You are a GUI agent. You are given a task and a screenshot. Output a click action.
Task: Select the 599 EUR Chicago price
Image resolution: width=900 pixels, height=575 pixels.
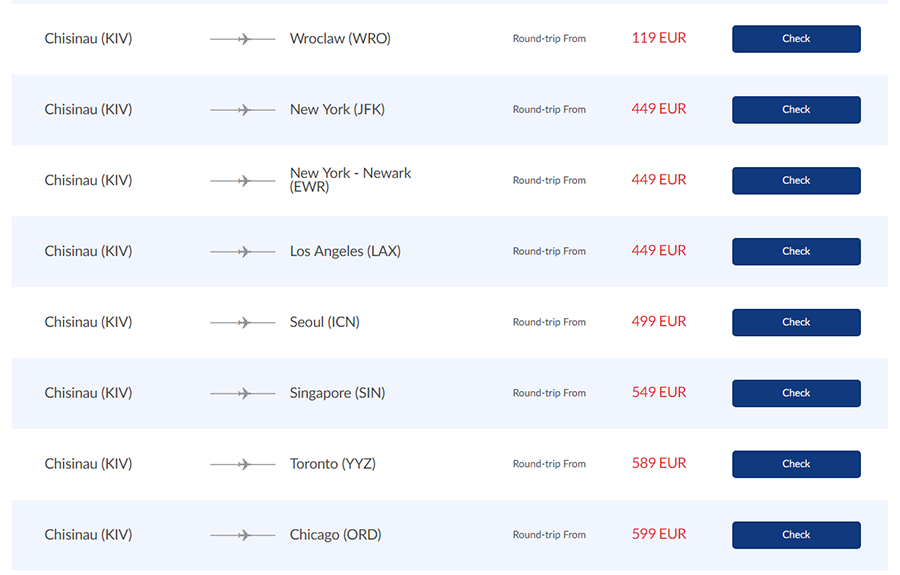click(x=659, y=534)
